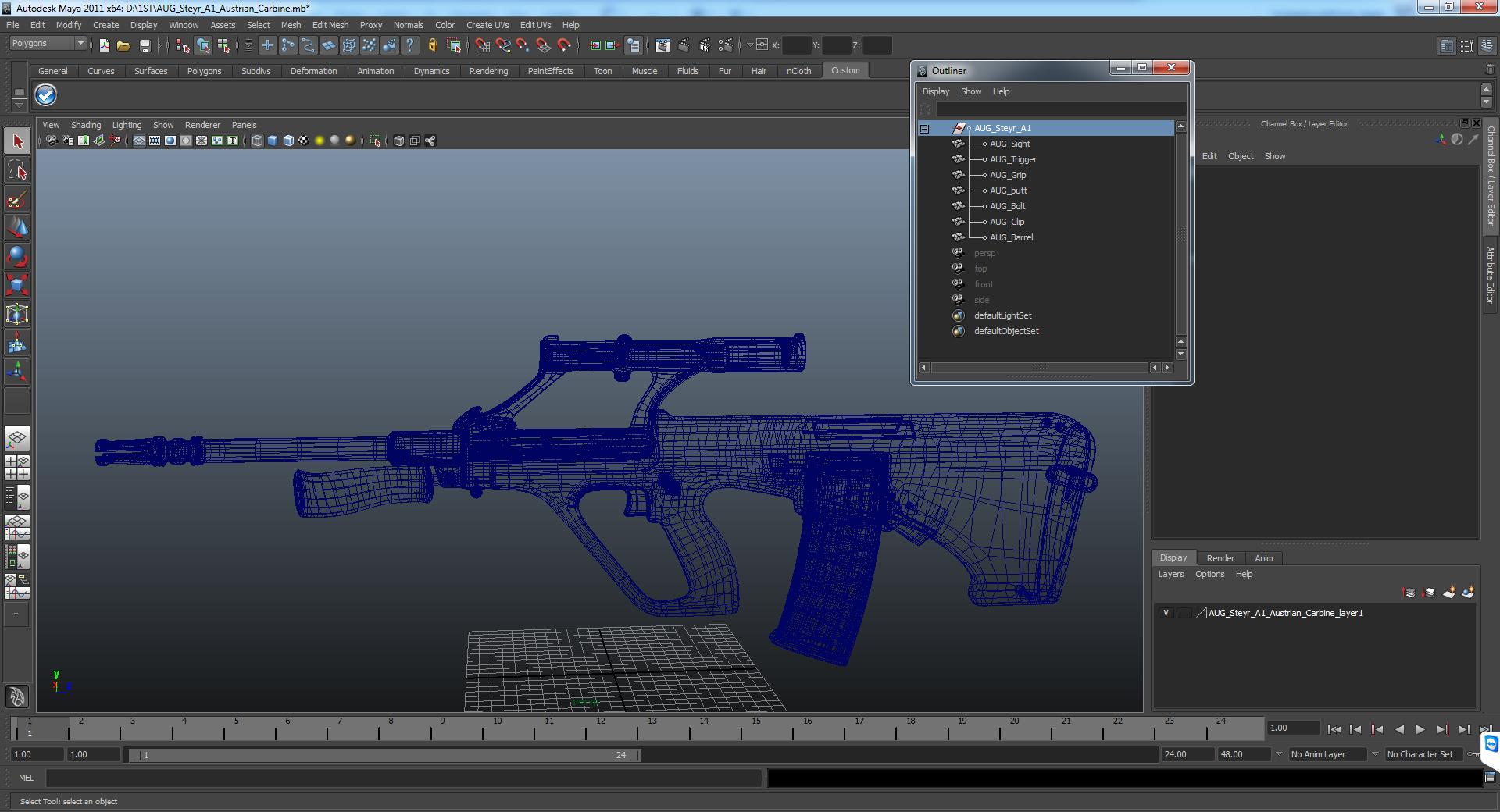Click New Scene icon
The height and width of the screenshot is (812, 1500).
click(104, 45)
